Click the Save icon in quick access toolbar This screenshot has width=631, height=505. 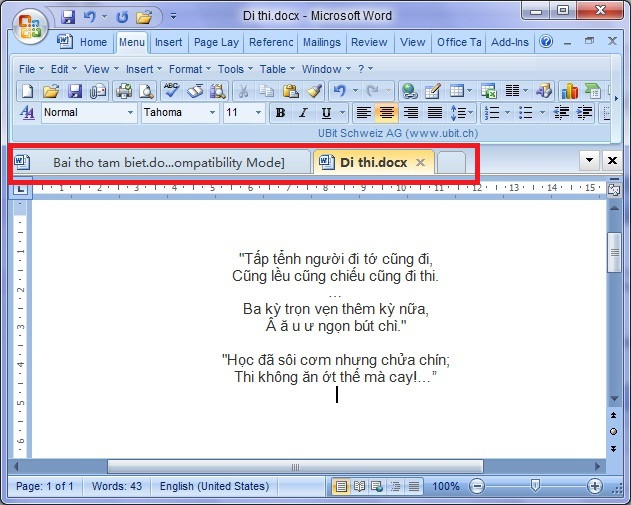[x=68, y=17]
